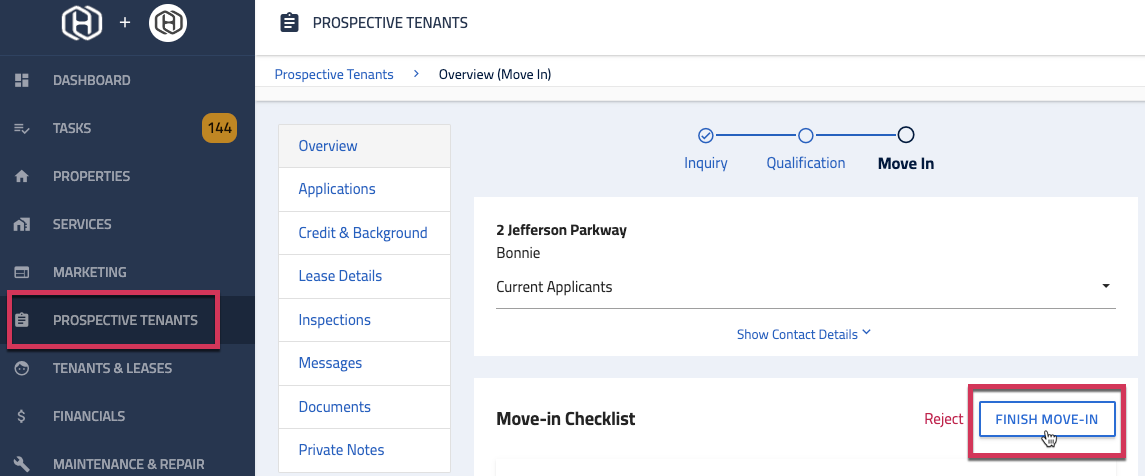The width and height of the screenshot is (1145, 476).
Task: Click the Inquiry step circle with checkmark
Action: pyautogui.click(x=705, y=135)
